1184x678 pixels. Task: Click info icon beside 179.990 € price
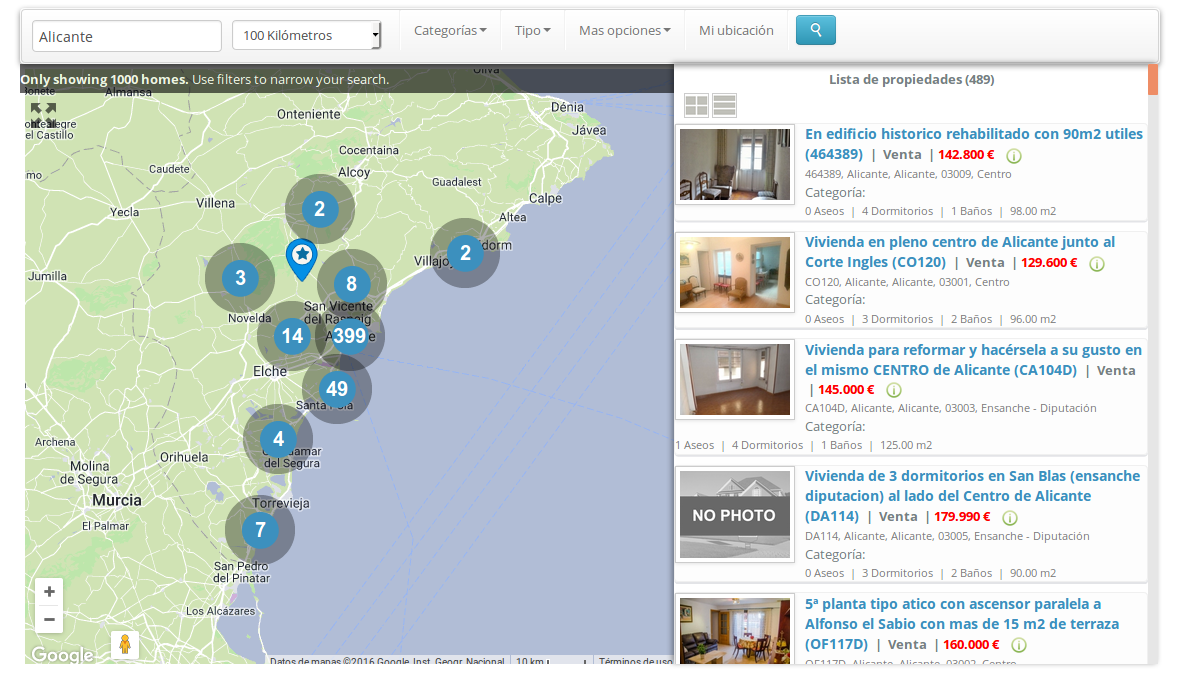click(x=1010, y=517)
